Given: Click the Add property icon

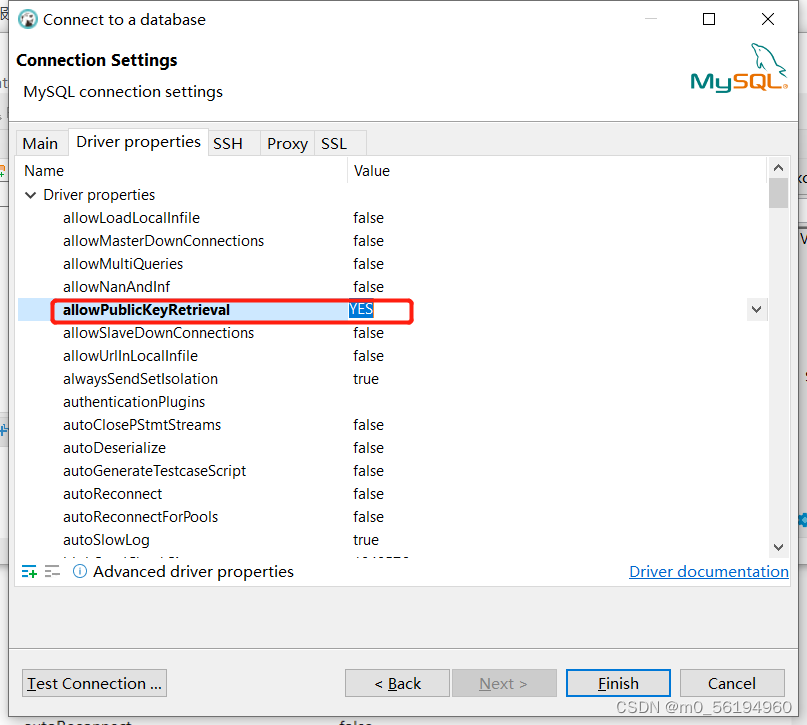Looking at the screenshot, I should coord(28,571).
